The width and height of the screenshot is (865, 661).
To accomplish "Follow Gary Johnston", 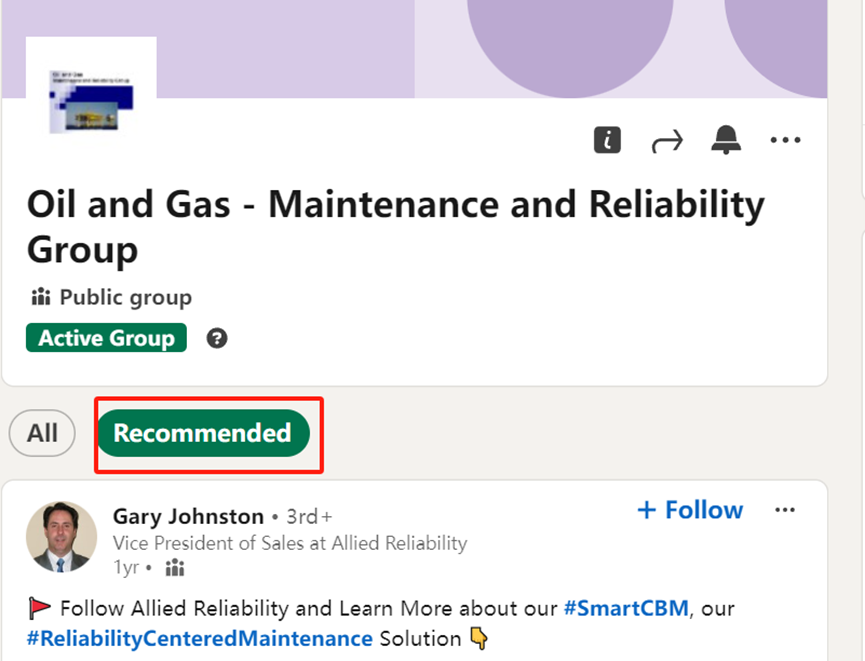I will (690, 510).
